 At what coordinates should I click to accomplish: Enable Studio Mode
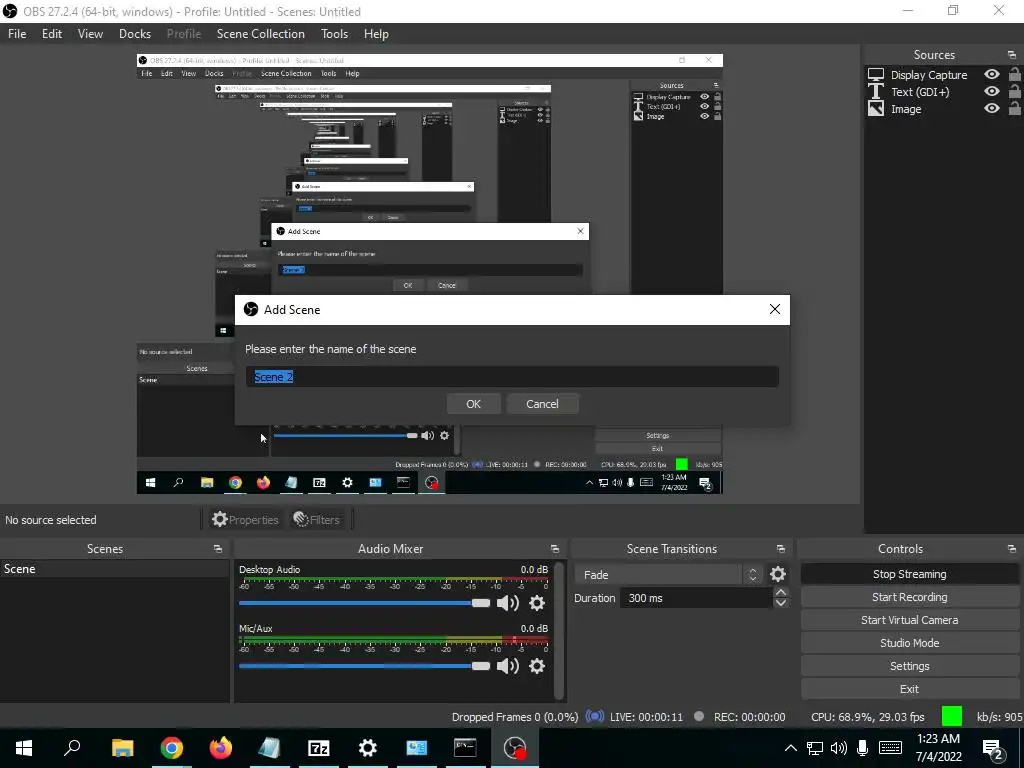pos(909,643)
